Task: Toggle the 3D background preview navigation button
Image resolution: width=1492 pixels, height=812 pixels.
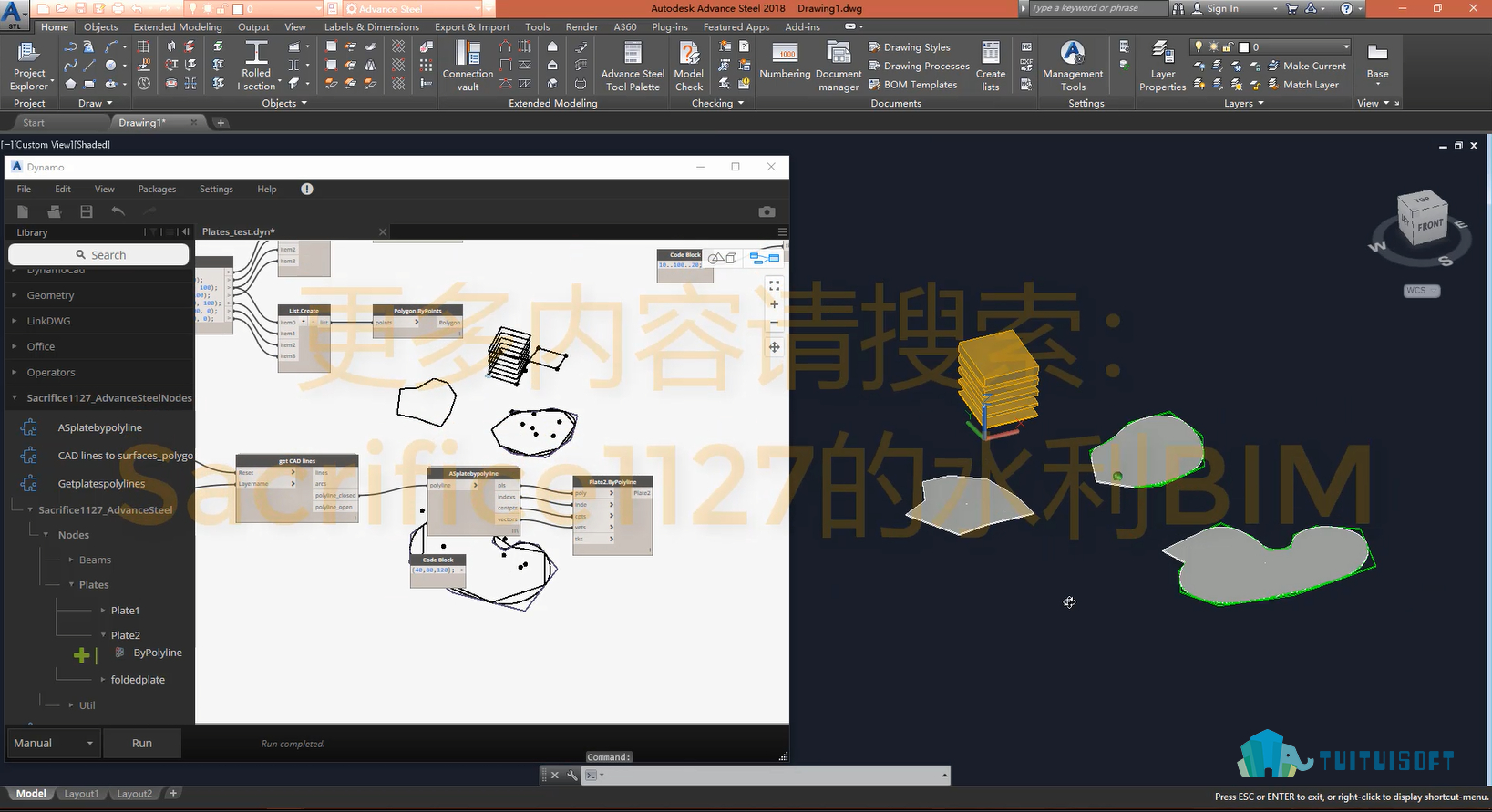Action: [x=722, y=258]
